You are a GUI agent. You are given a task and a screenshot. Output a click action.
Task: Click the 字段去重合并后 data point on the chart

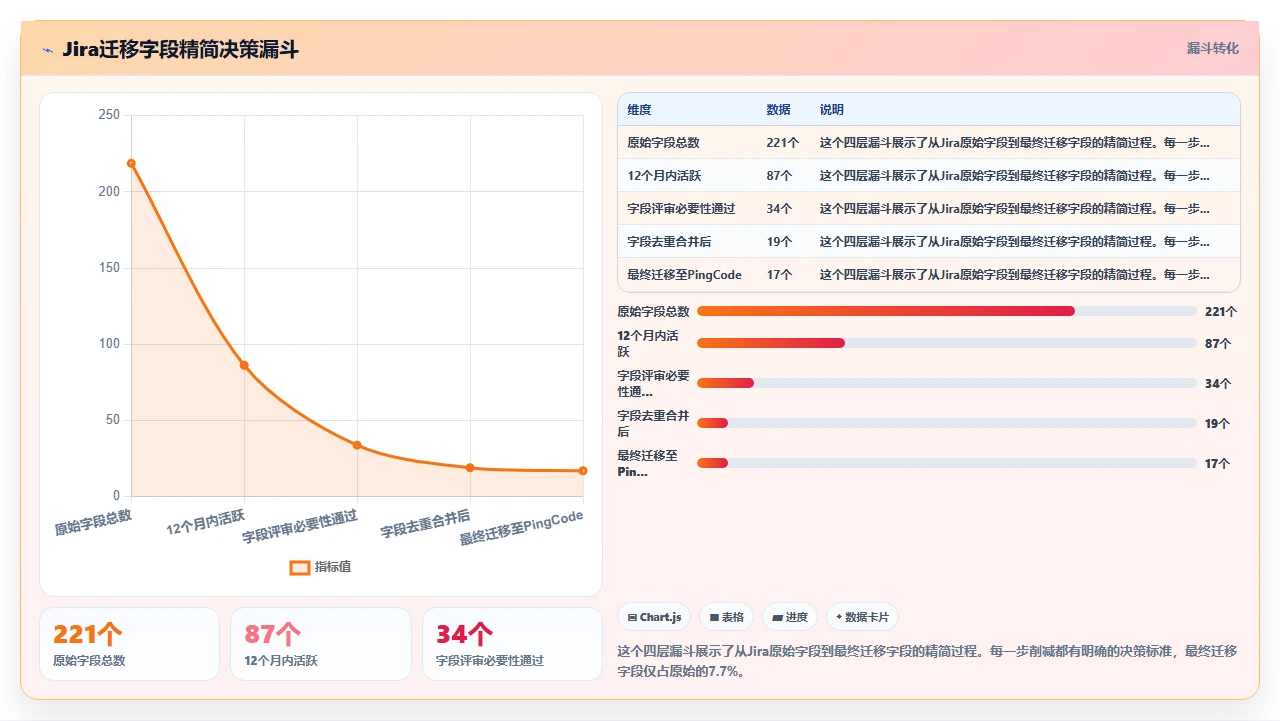470,468
